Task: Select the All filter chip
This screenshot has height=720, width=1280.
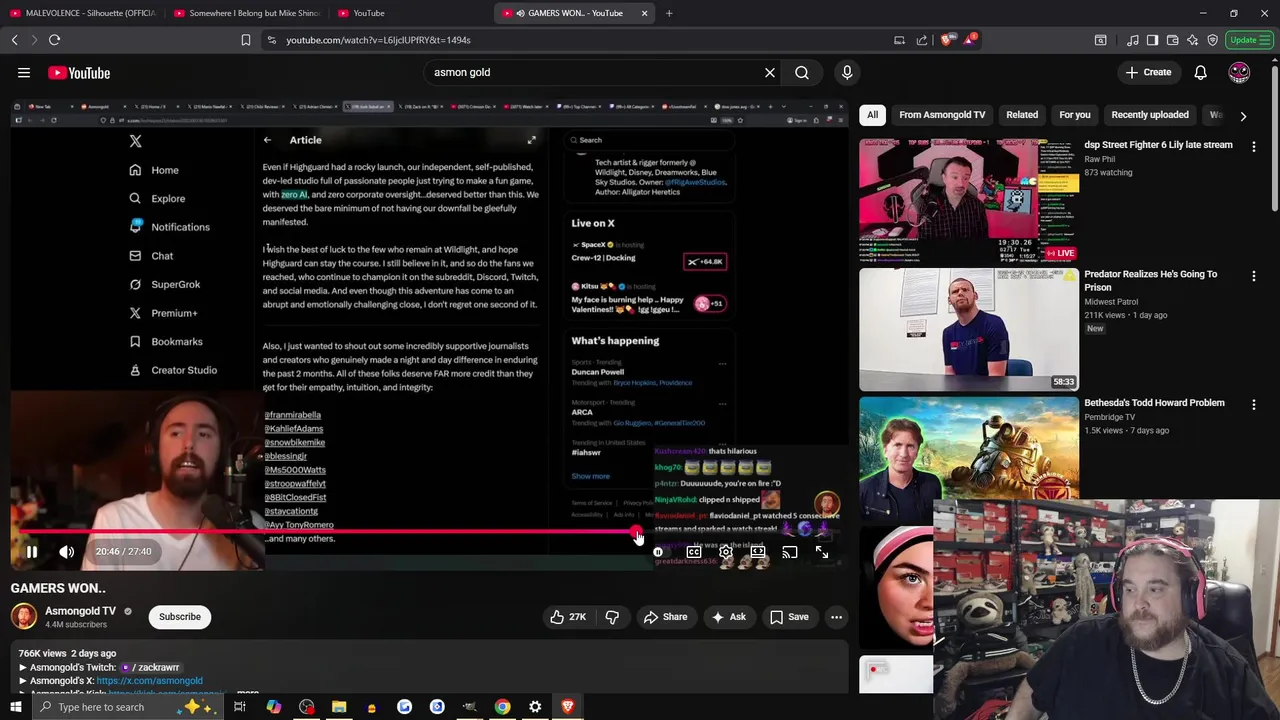Action: tap(872, 115)
